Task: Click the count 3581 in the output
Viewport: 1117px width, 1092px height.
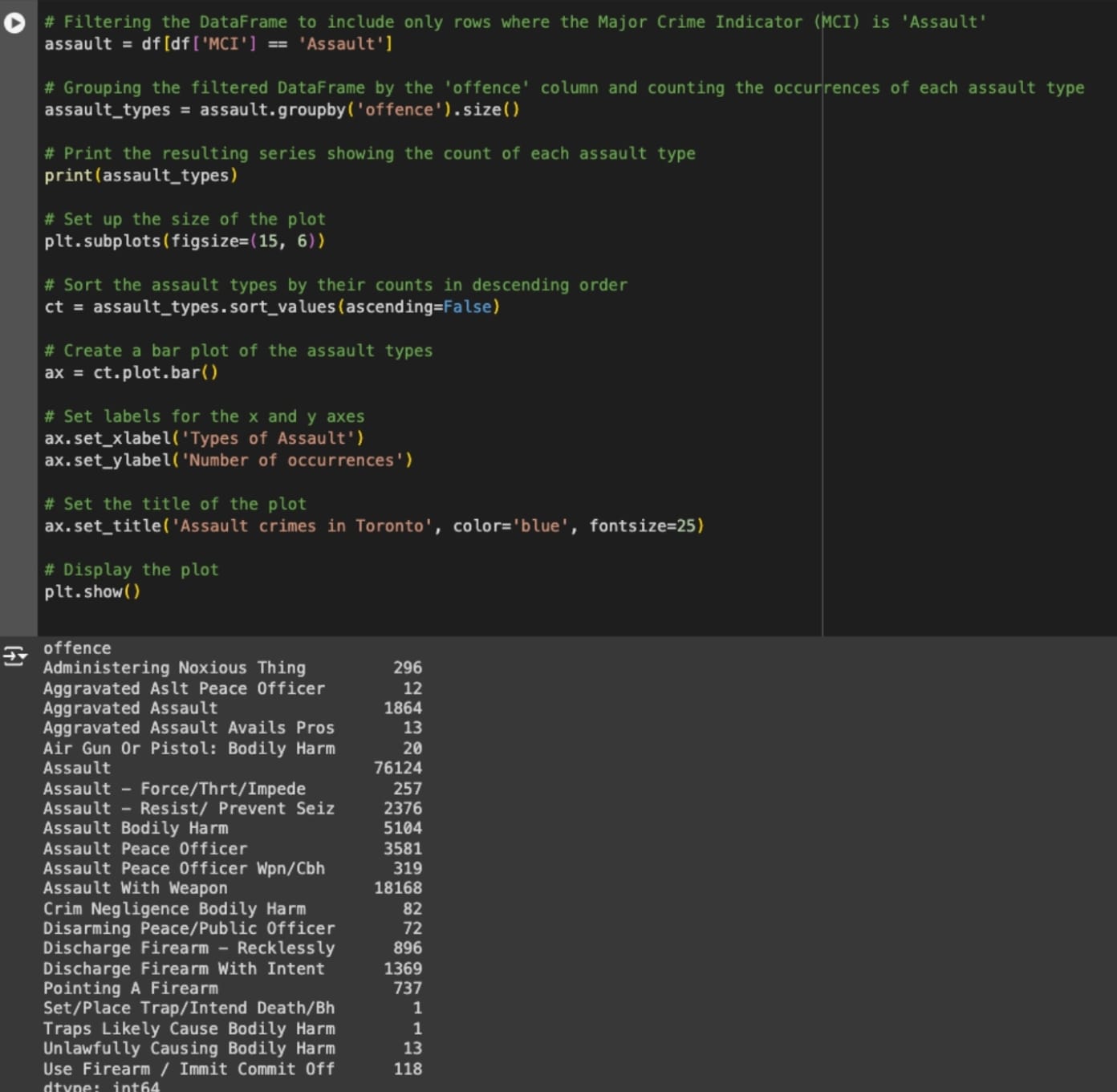Action: coord(403,849)
